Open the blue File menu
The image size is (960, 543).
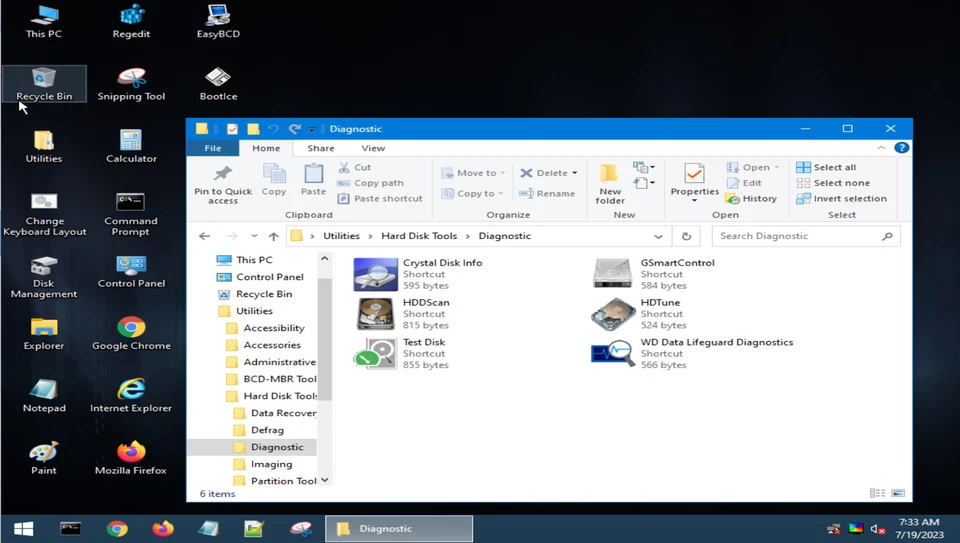coord(213,148)
